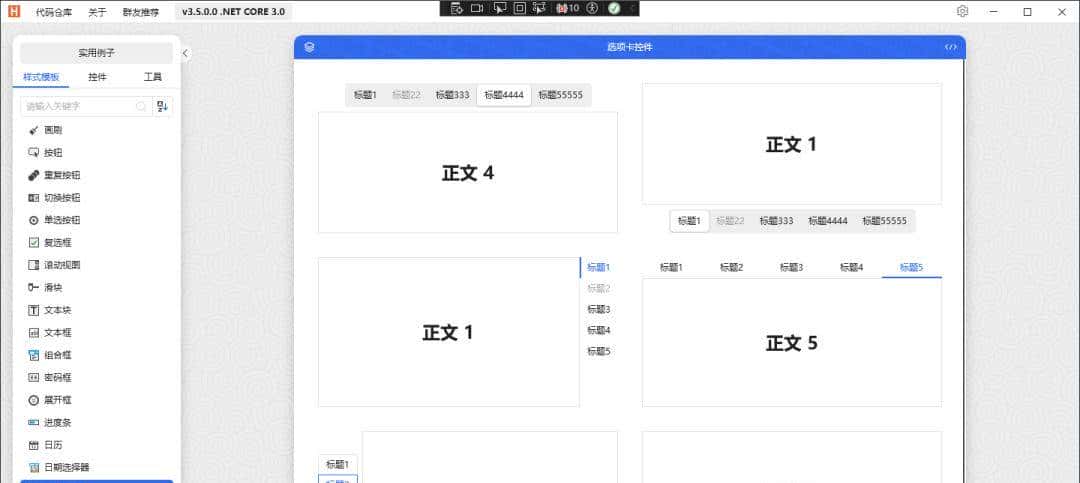1080x483 pixels.
Task: Click the 实用例子 button
Action: (96, 53)
